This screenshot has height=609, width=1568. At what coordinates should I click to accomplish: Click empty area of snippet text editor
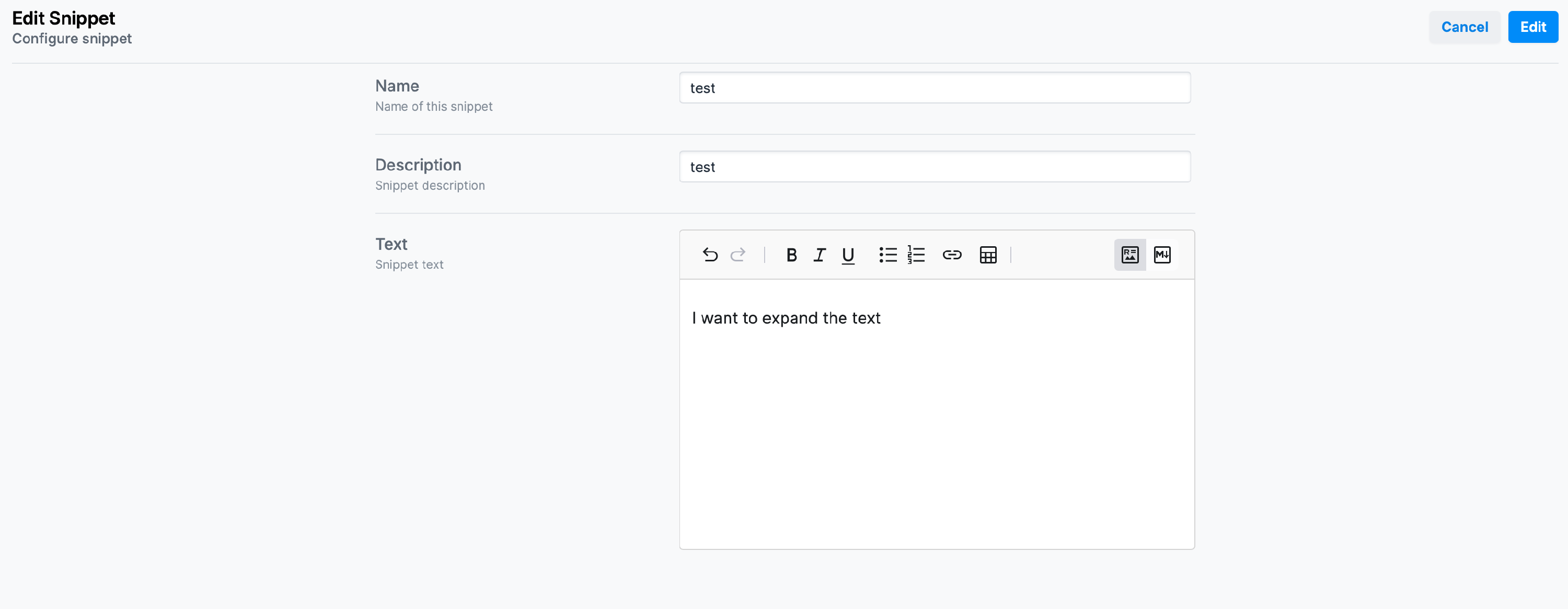coord(936,439)
